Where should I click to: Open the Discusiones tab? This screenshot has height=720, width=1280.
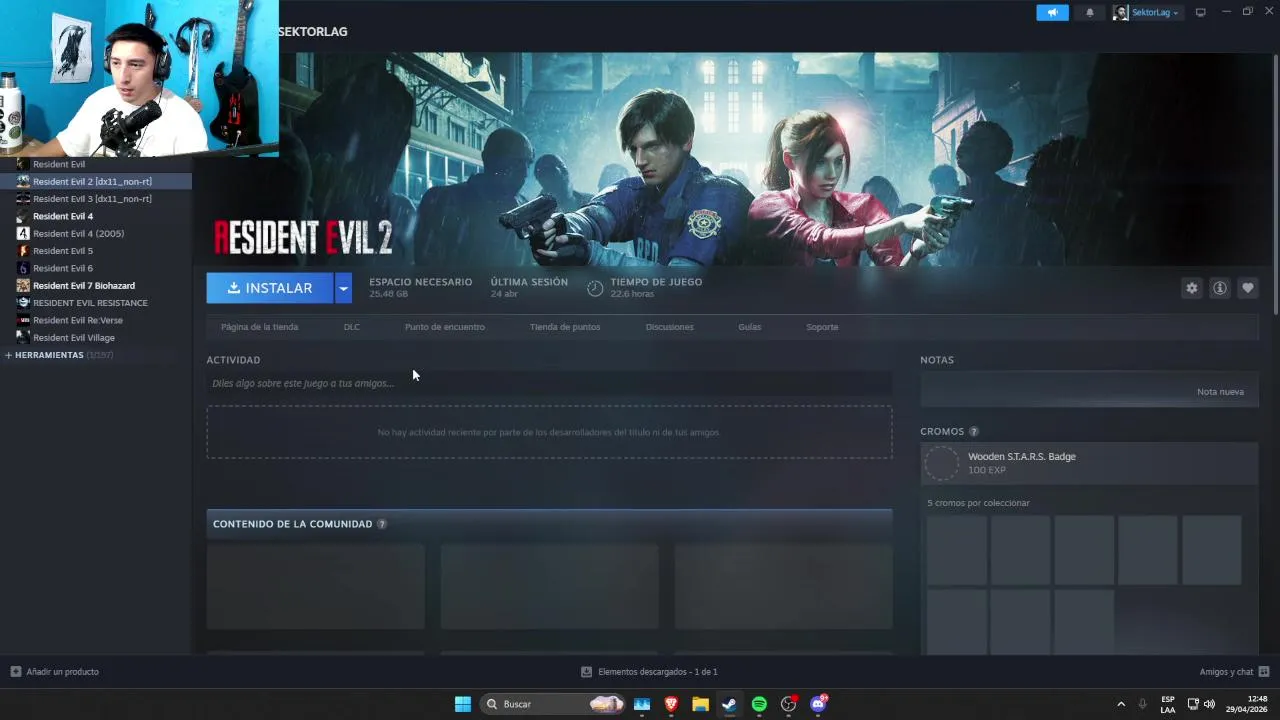(x=670, y=327)
